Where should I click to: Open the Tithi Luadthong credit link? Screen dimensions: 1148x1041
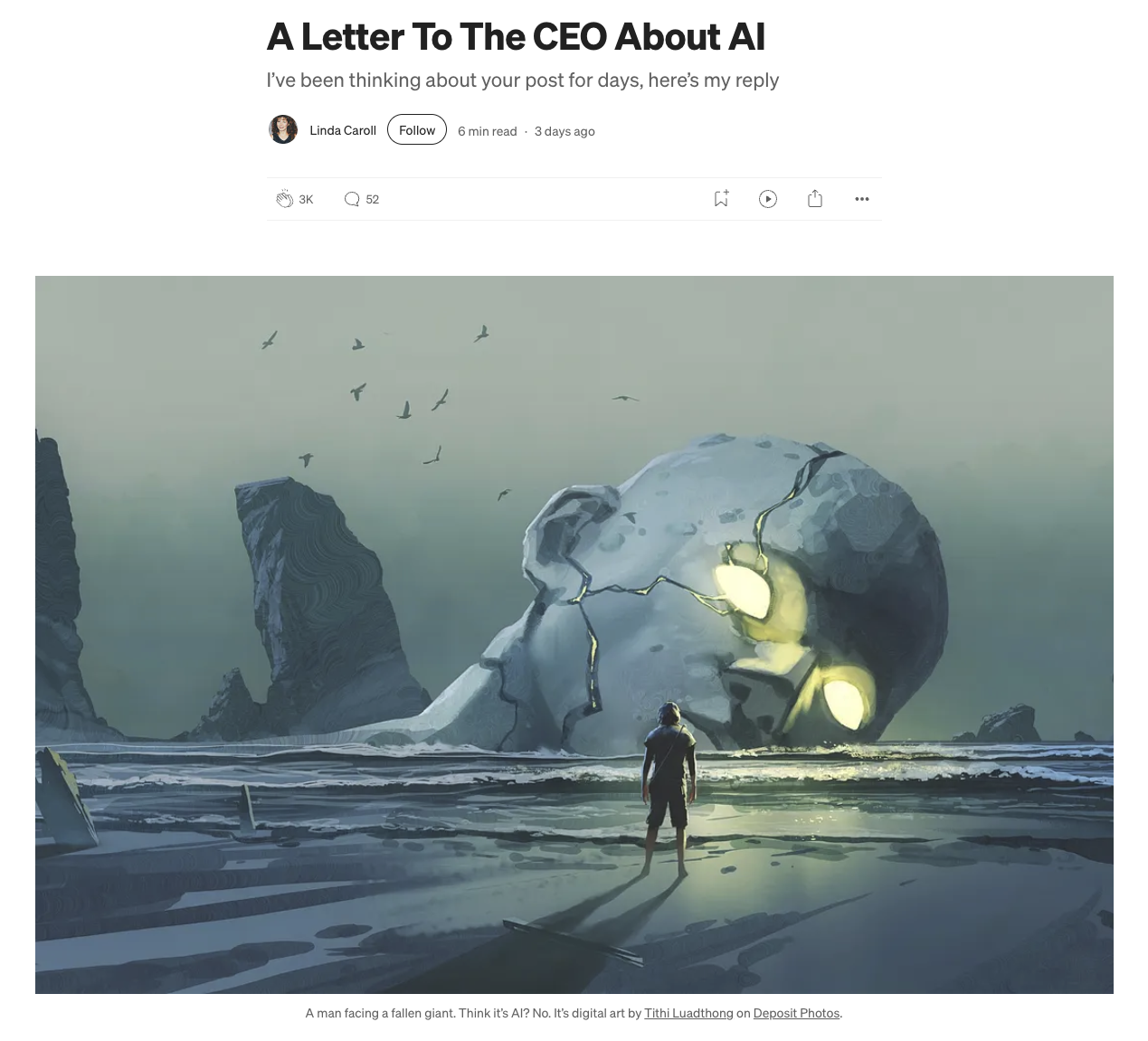pyautogui.click(x=688, y=1013)
